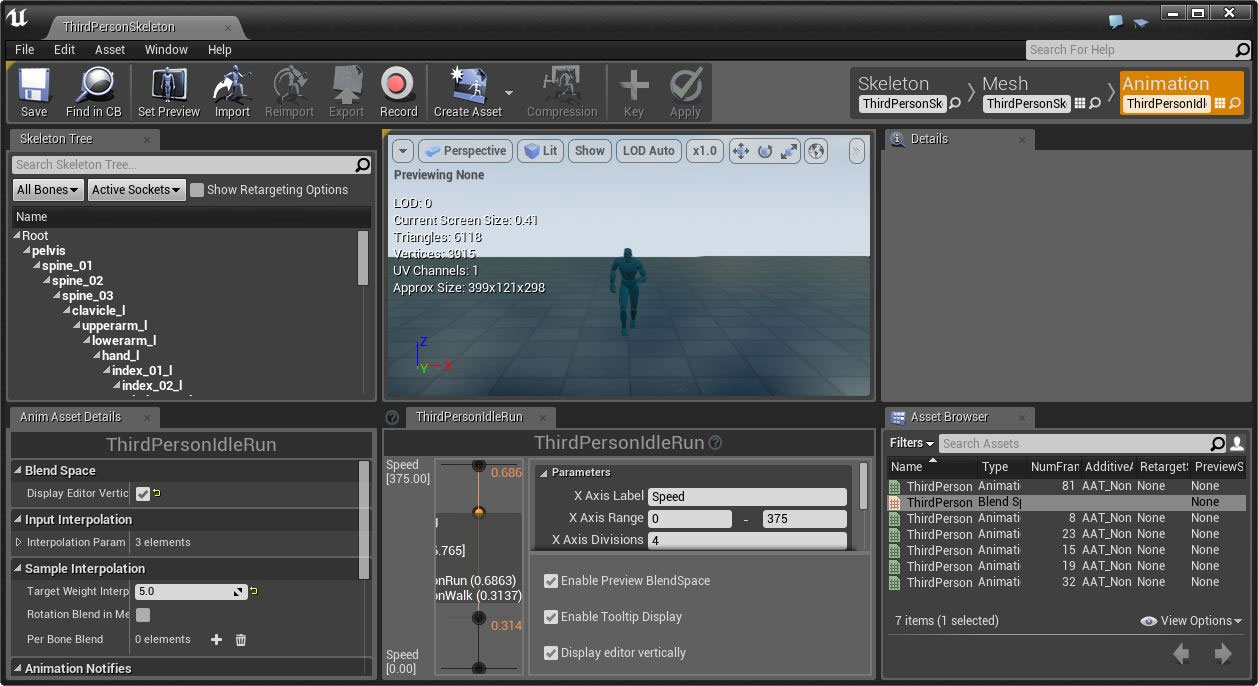1258x686 pixels.
Task: Click the Create Asset icon
Action: click(467, 92)
